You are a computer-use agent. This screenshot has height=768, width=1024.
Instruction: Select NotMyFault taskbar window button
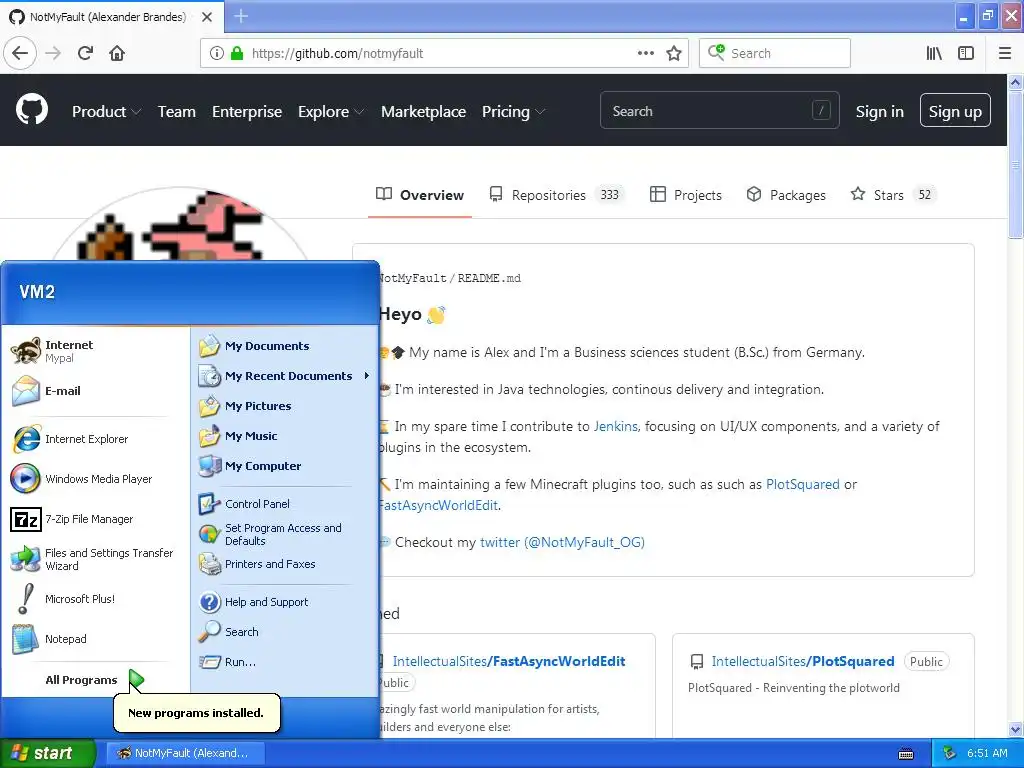coord(185,753)
